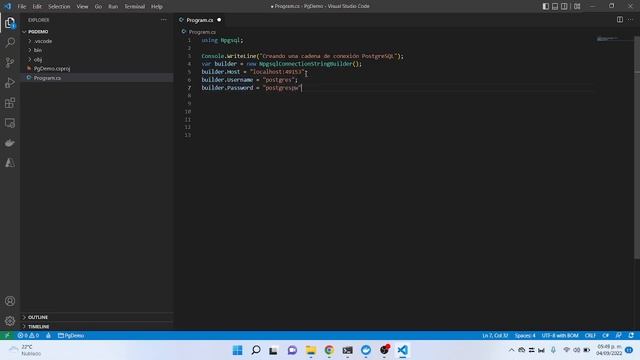The image size is (640, 360).
Task: Open the Extensions view
Action: click(10, 103)
